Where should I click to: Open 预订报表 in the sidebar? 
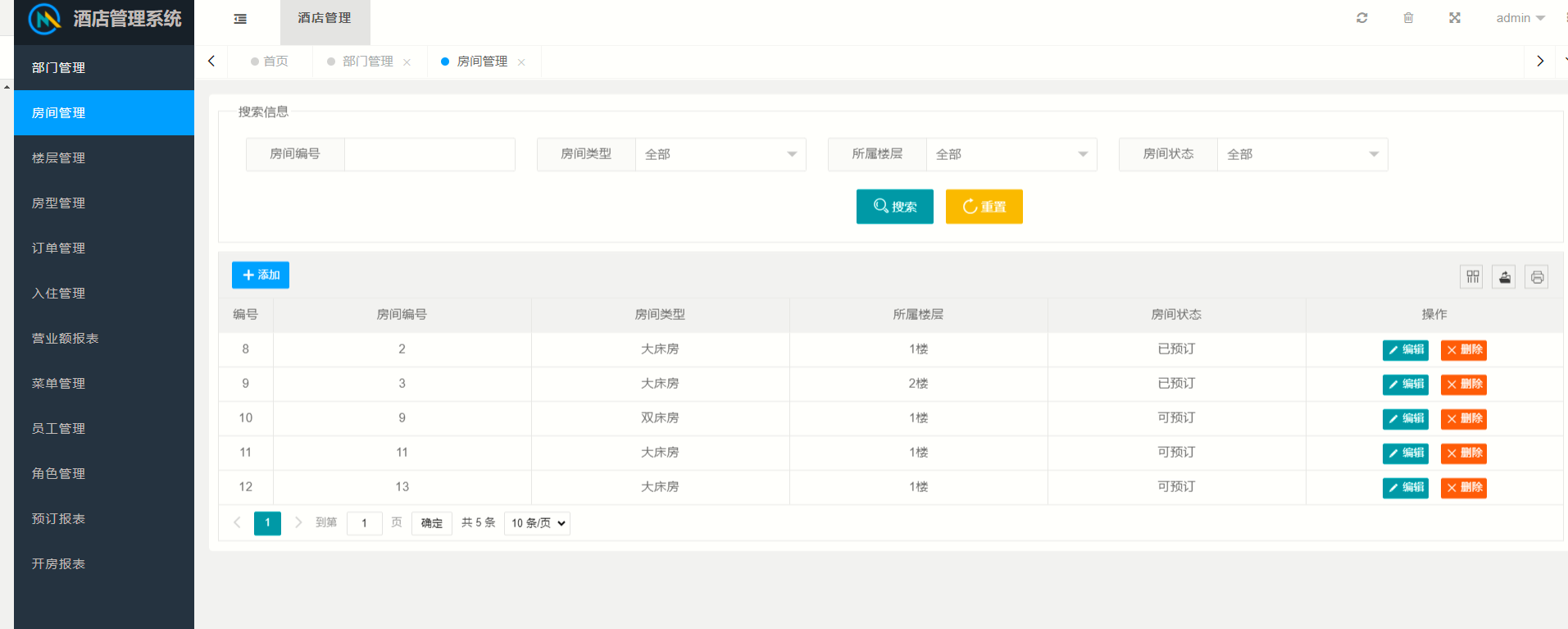point(104,519)
